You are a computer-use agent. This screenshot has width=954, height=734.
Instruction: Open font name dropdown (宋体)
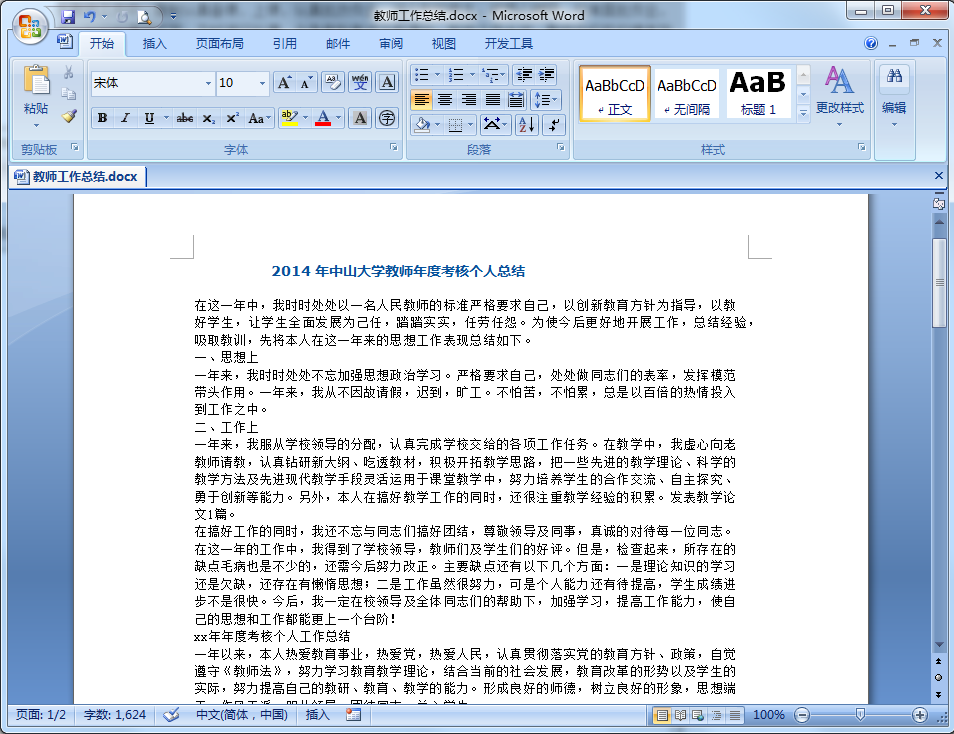click(x=208, y=83)
